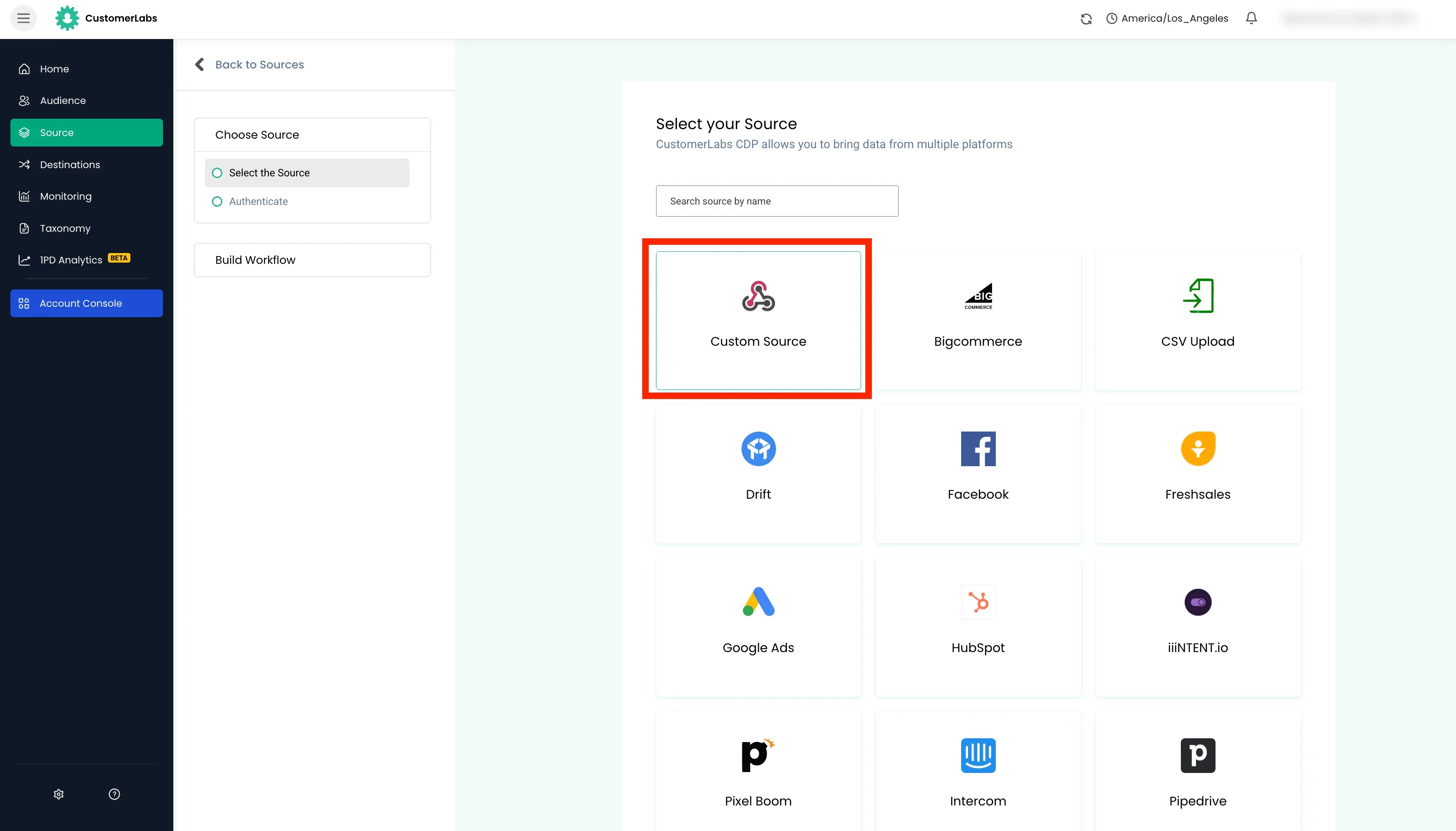The height and width of the screenshot is (831, 1456).
Task: Select the Custom Source label
Action: point(758,341)
